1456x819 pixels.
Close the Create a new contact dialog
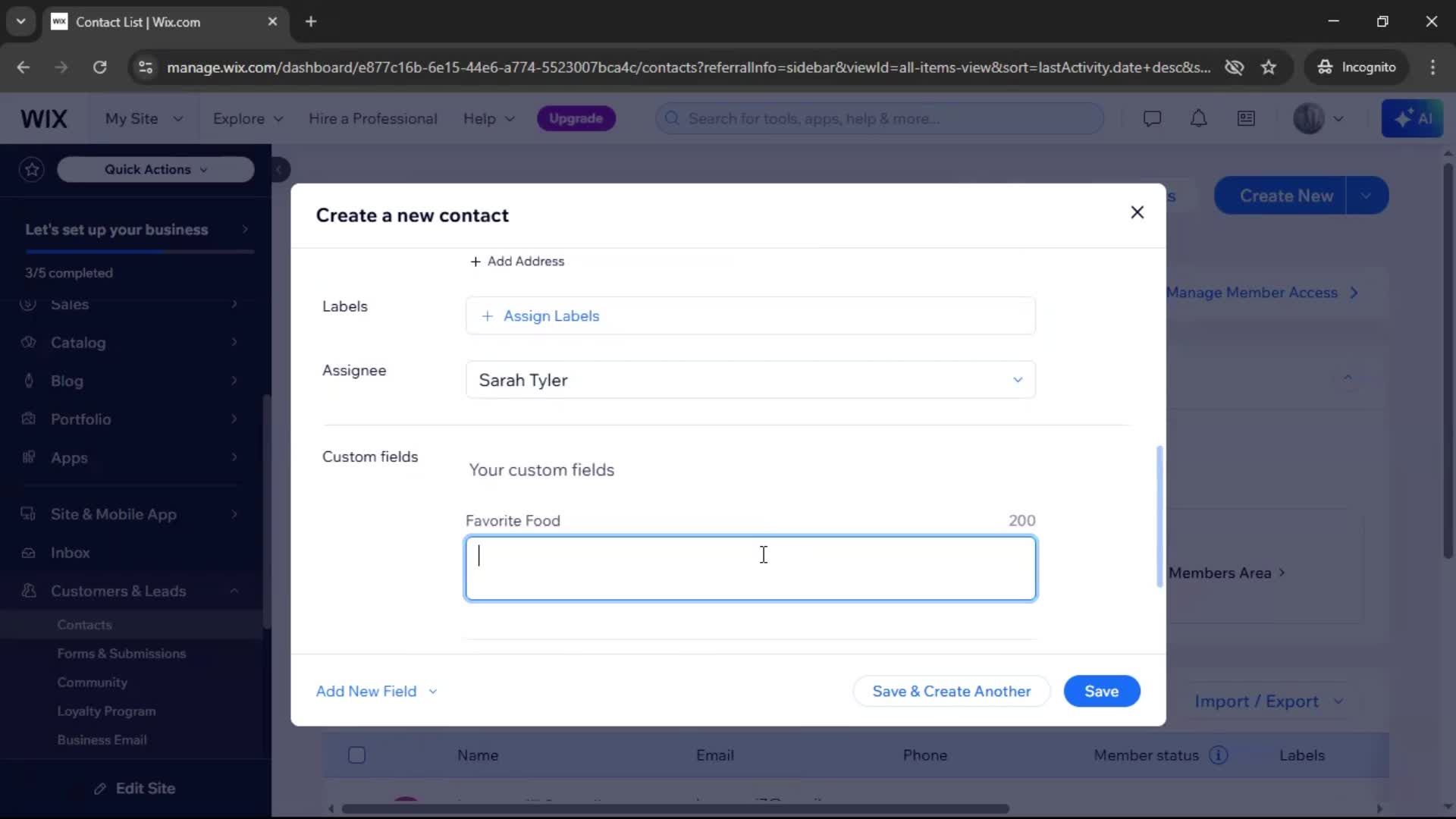[1137, 212]
